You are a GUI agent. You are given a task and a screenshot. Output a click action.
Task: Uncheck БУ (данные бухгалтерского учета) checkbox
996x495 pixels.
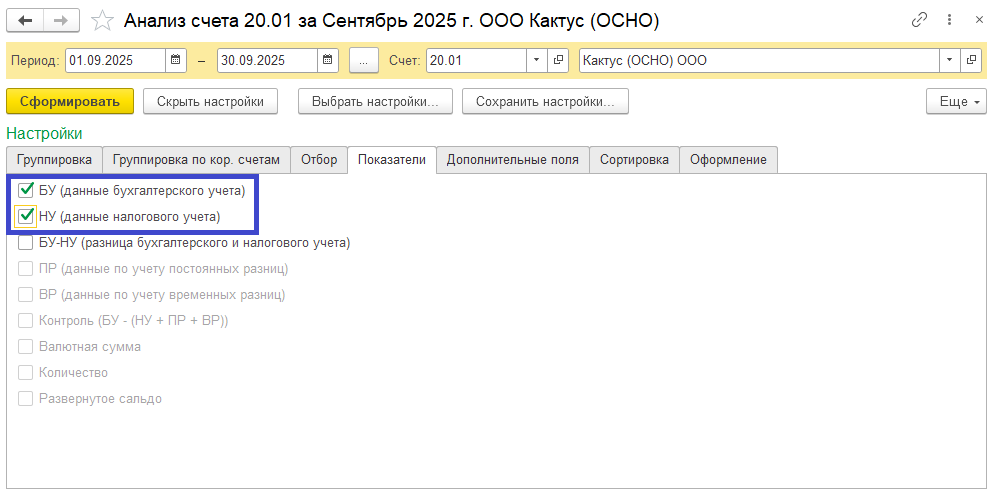click(26, 189)
